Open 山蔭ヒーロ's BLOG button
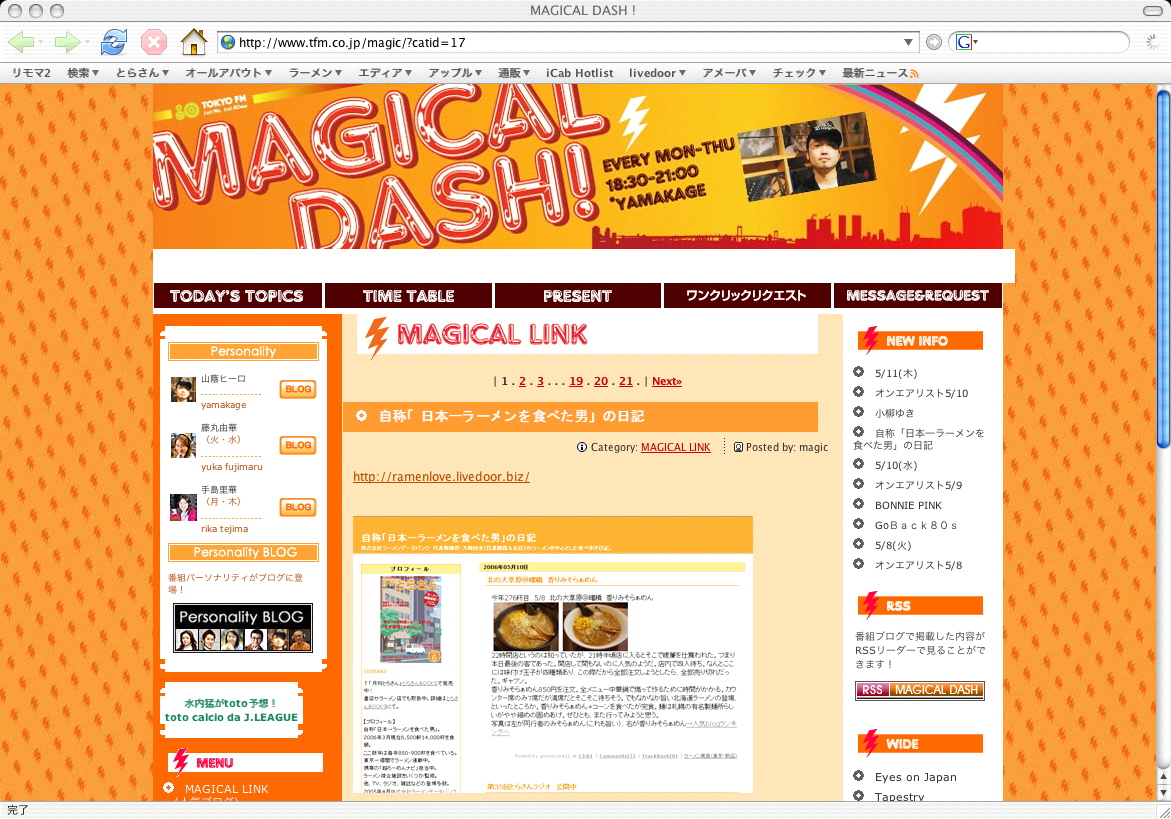 coord(298,389)
